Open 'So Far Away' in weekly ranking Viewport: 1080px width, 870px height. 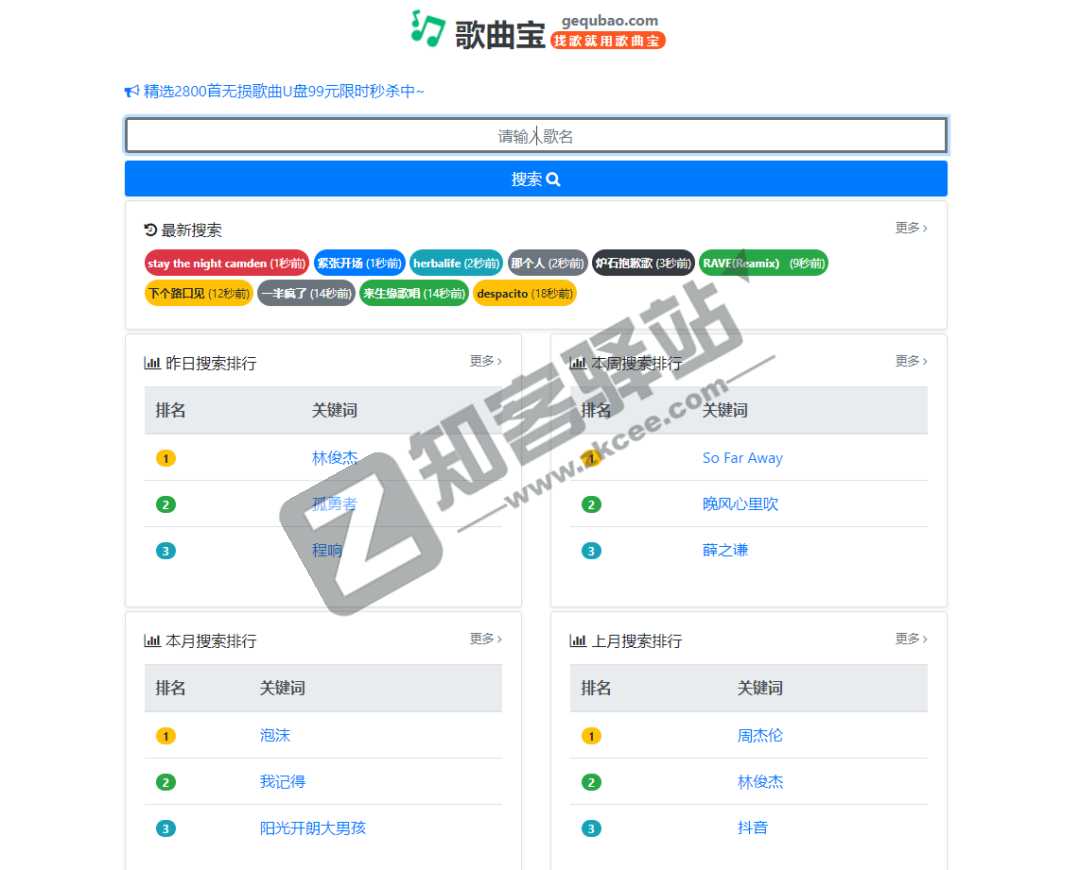(742, 458)
